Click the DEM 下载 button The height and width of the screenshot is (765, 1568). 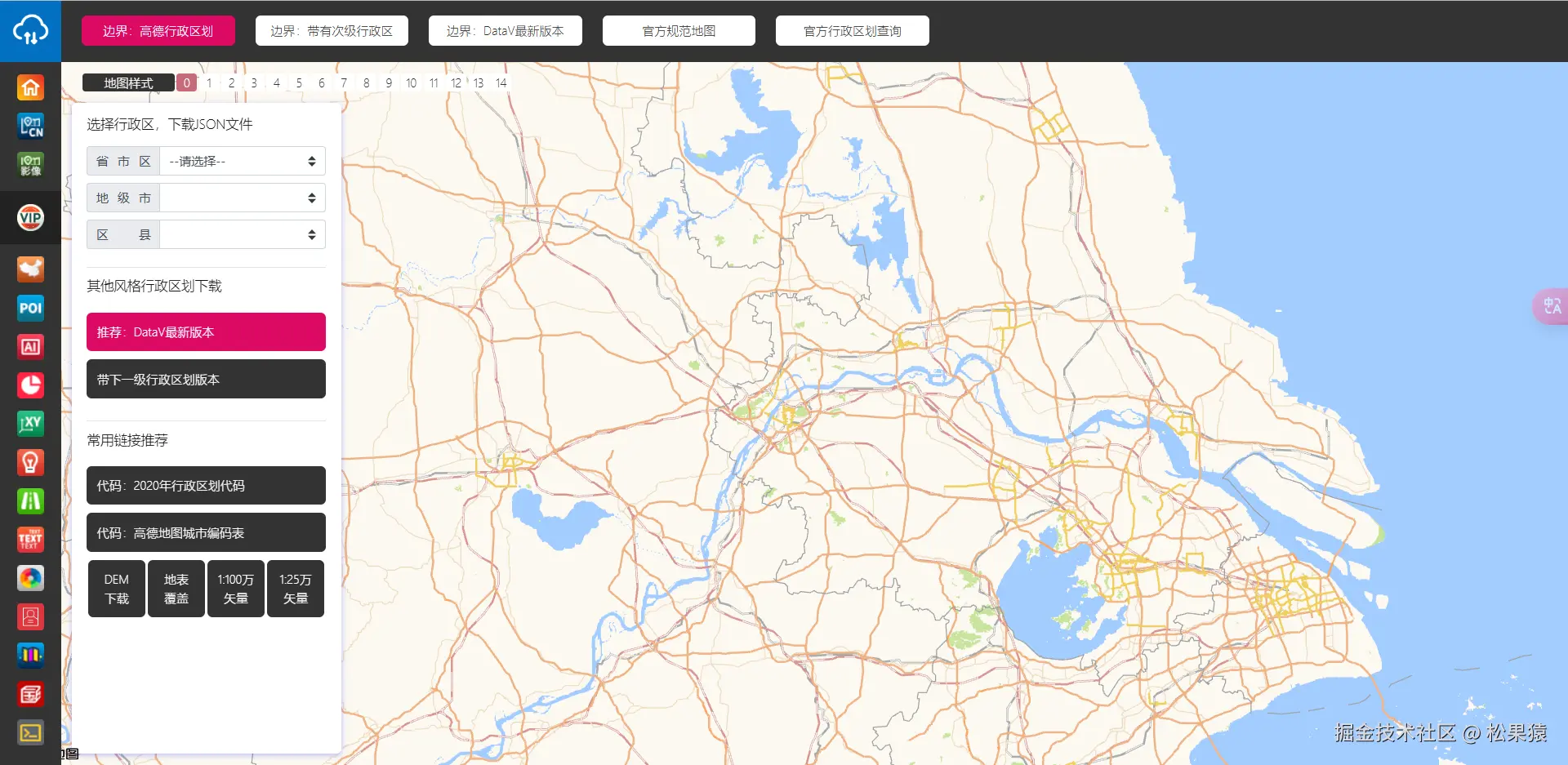click(x=117, y=589)
